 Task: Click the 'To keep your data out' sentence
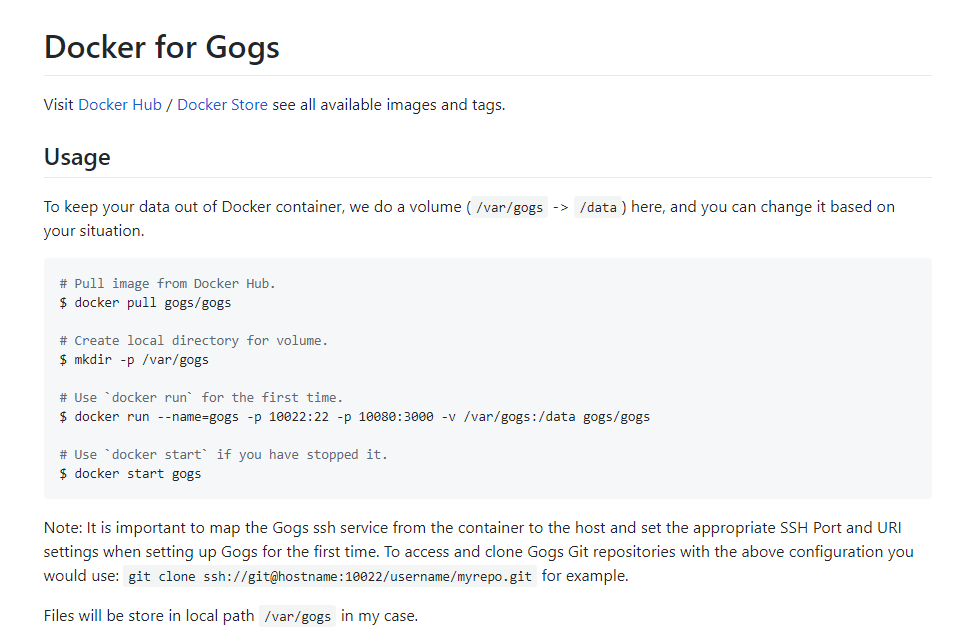pos(470,218)
